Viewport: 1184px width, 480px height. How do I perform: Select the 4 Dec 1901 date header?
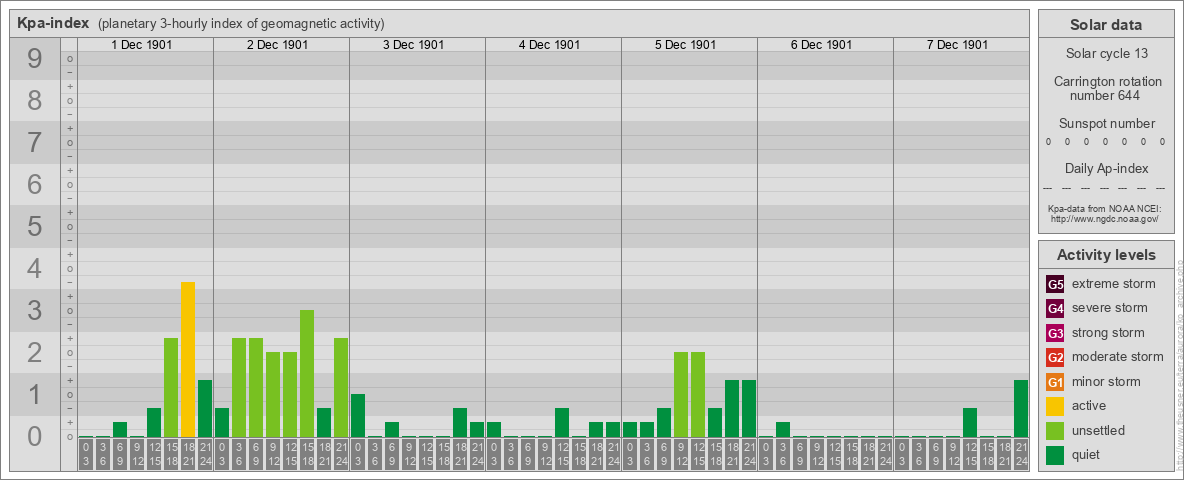[x=550, y=45]
